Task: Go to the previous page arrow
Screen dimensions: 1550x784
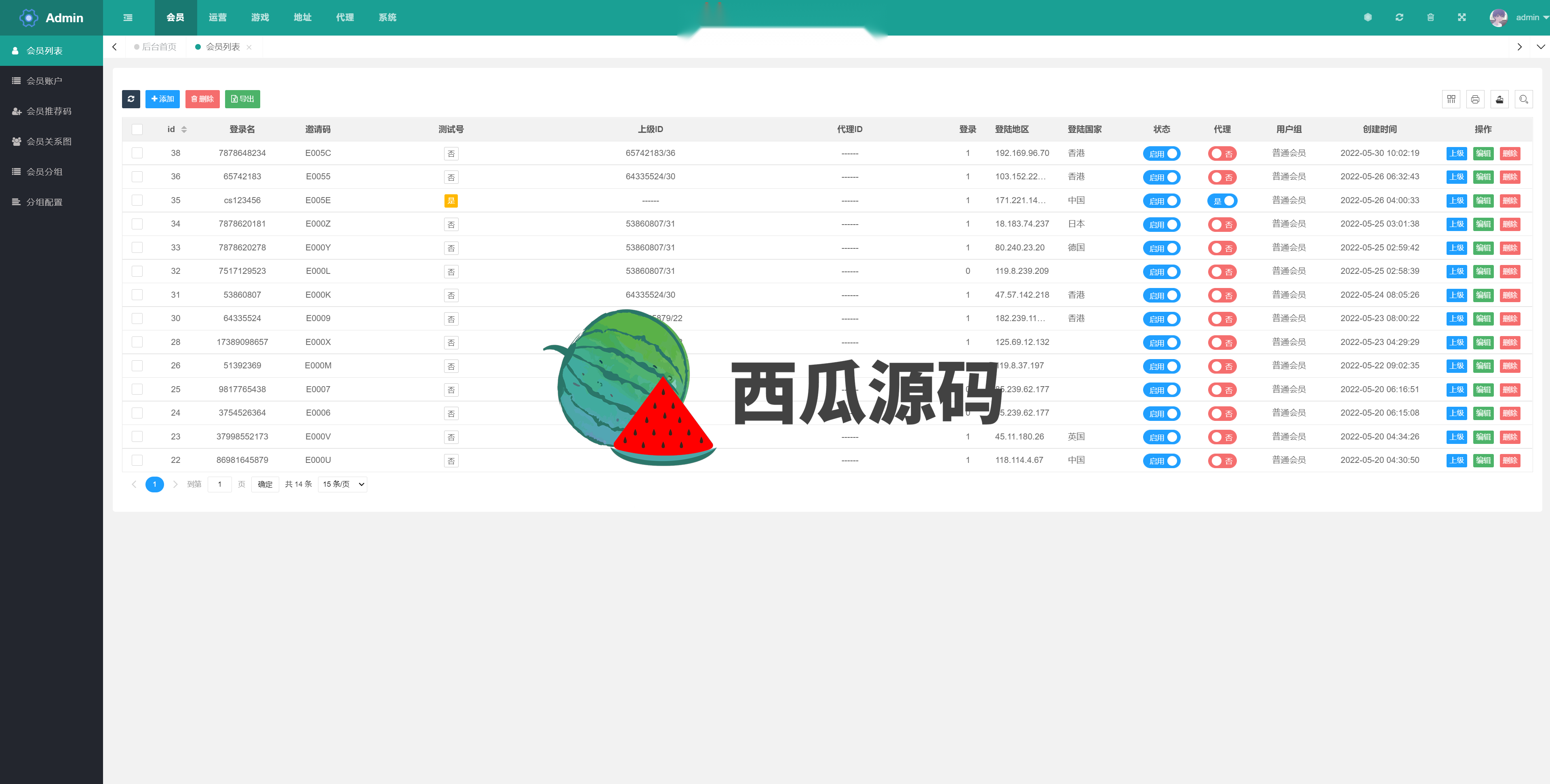Action: 134,484
